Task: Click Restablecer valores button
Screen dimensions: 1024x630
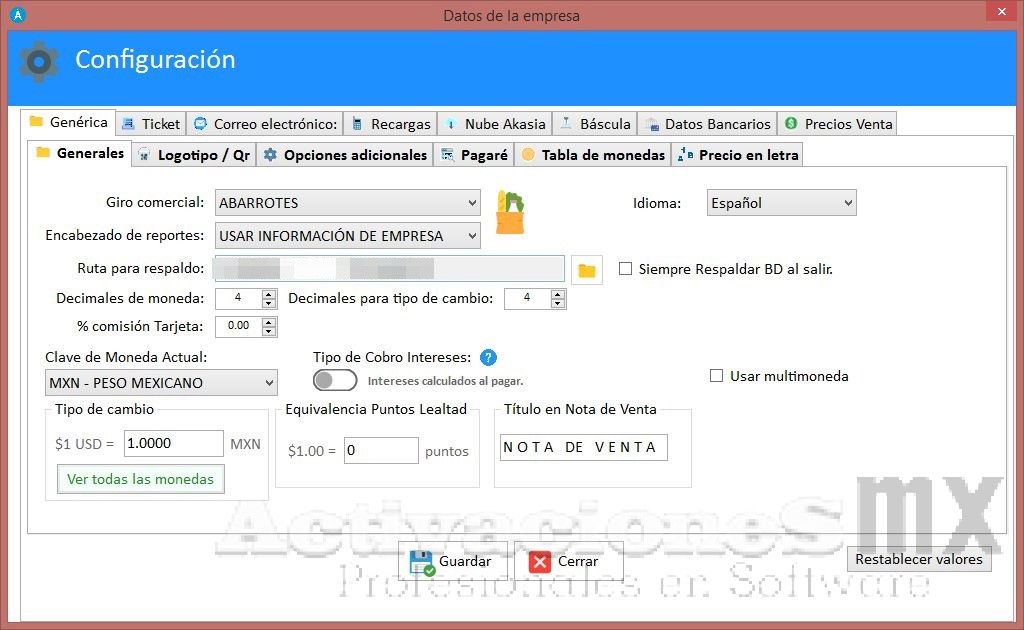Action: point(919,559)
